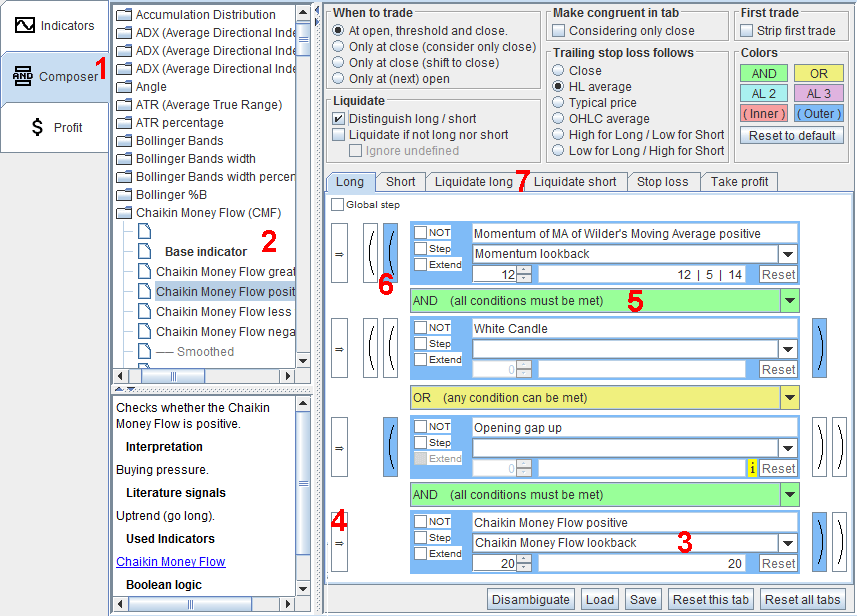The height and width of the screenshot is (616, 857).
Task: Toggle the outer open parenthesis on White Candle row
Action: [371, 348]
